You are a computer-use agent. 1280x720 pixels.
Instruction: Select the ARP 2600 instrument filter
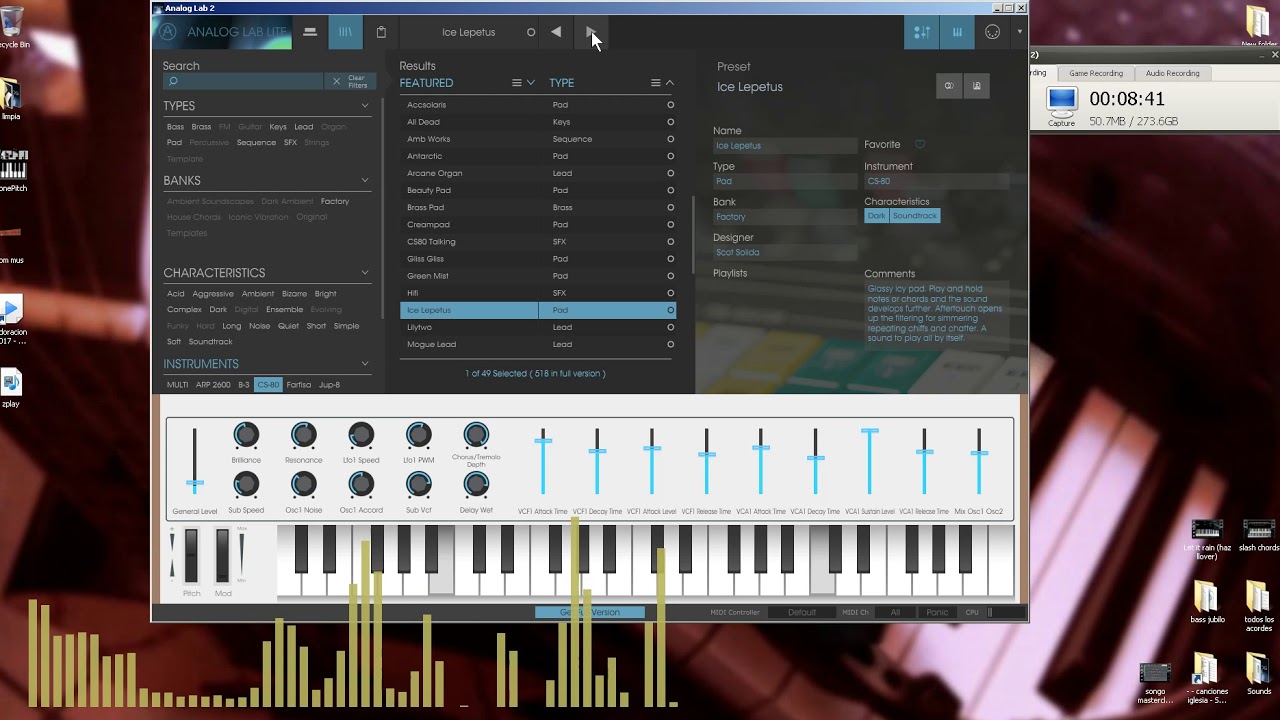(213, 385)
